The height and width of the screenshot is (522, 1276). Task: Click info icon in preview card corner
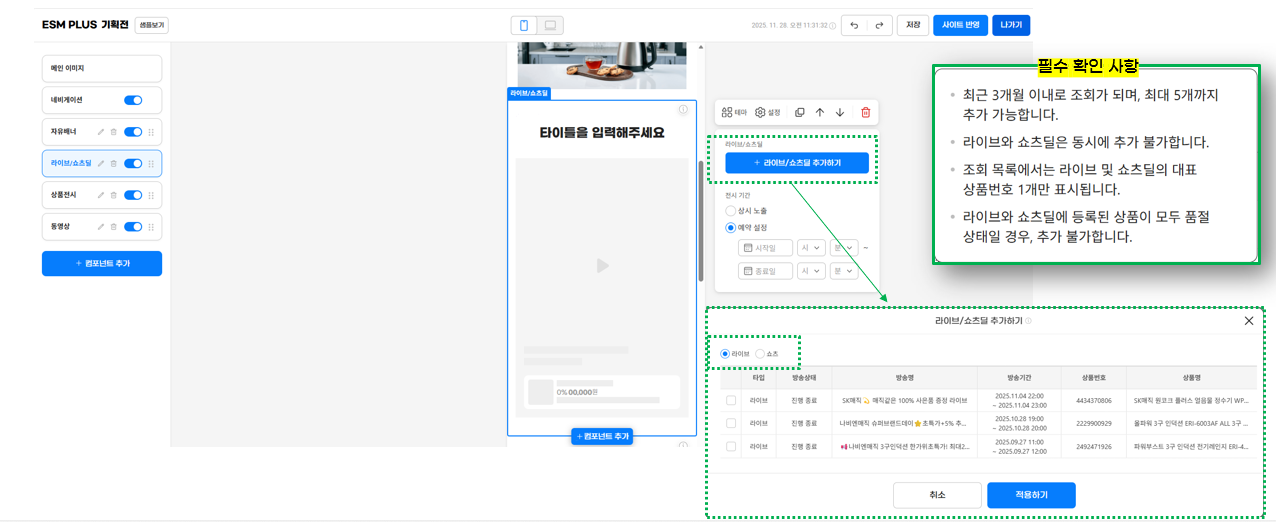pos(683,110)
